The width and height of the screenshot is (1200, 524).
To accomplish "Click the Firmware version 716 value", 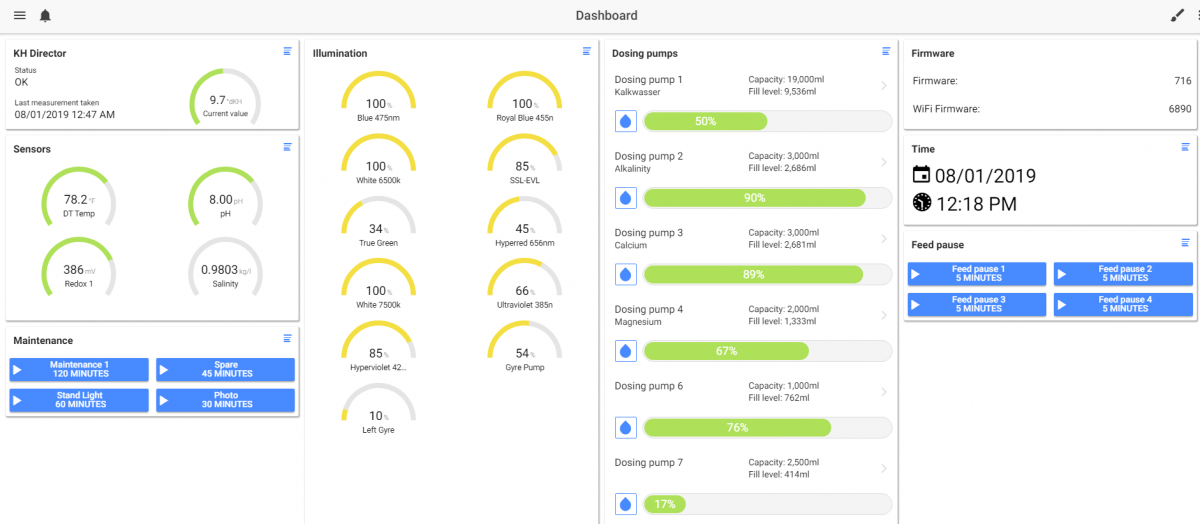I will coord(1183,80).
